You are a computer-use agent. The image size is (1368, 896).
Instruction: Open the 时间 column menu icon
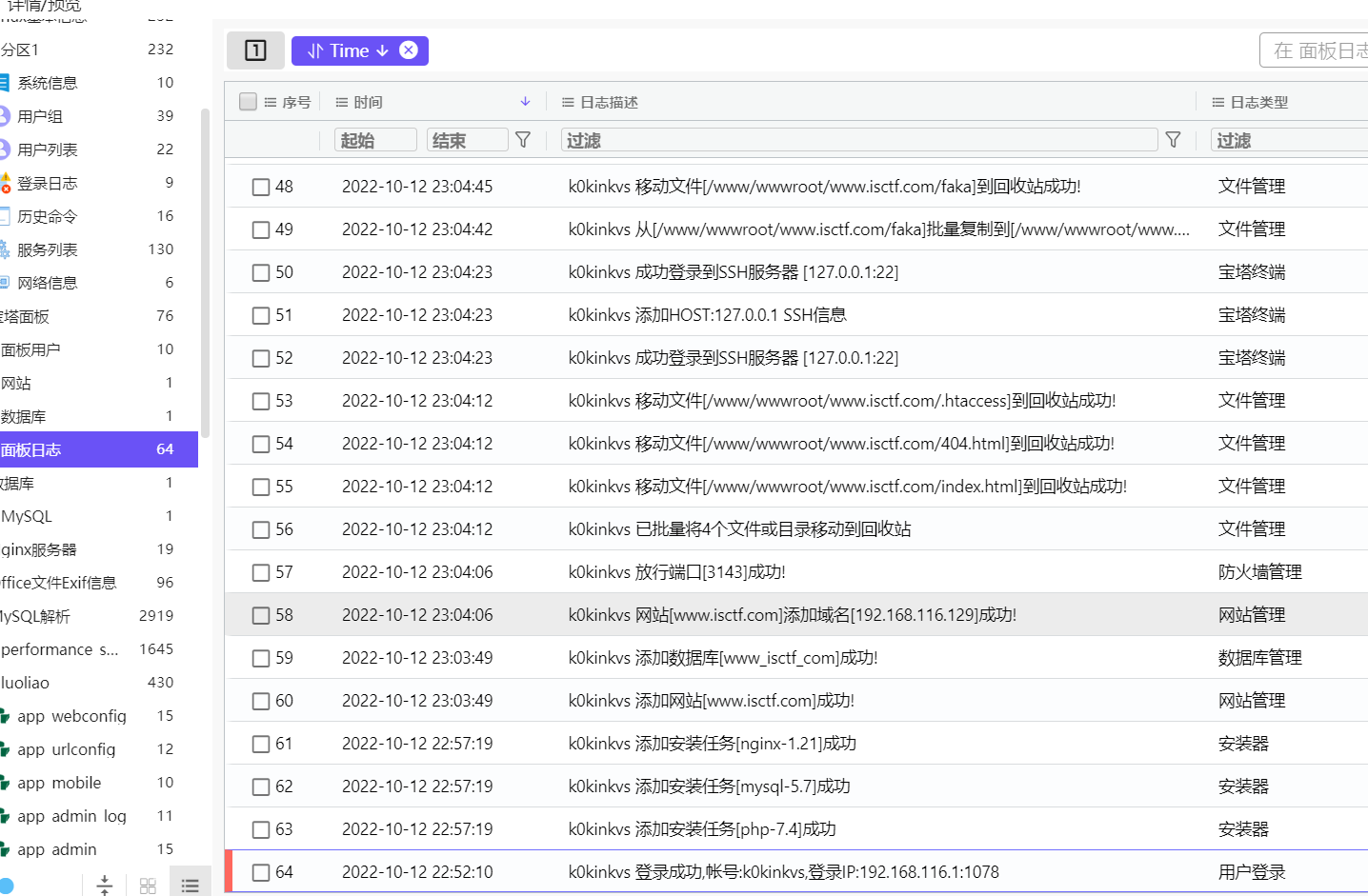click(x=341, y=102)
